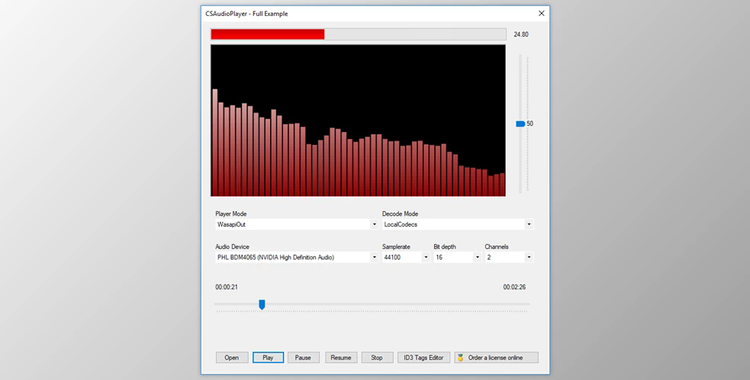
Task: Resume playback with the Resume button
Action: pos(341,358)
